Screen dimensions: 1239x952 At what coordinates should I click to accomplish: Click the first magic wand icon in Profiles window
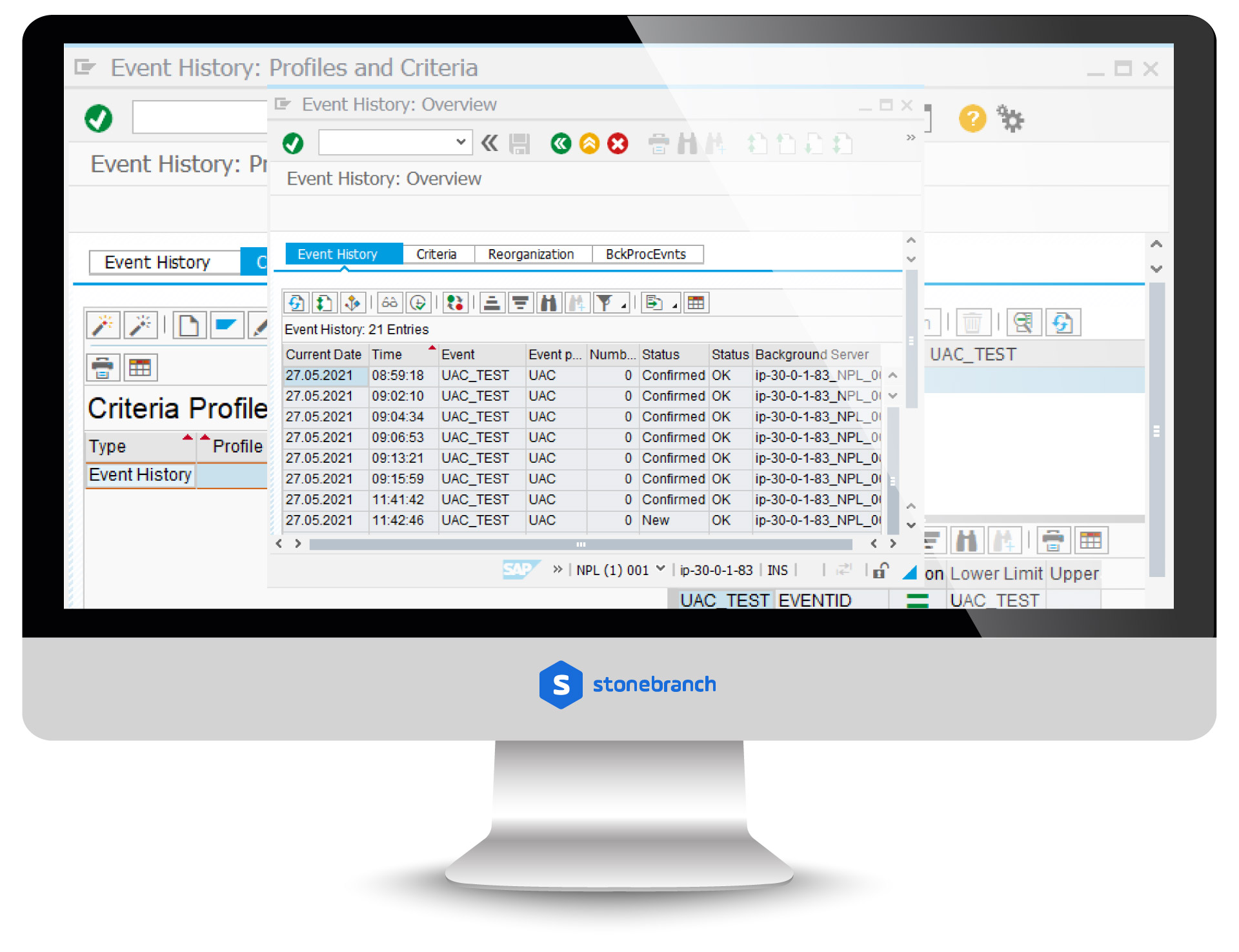tap(103, 325)
